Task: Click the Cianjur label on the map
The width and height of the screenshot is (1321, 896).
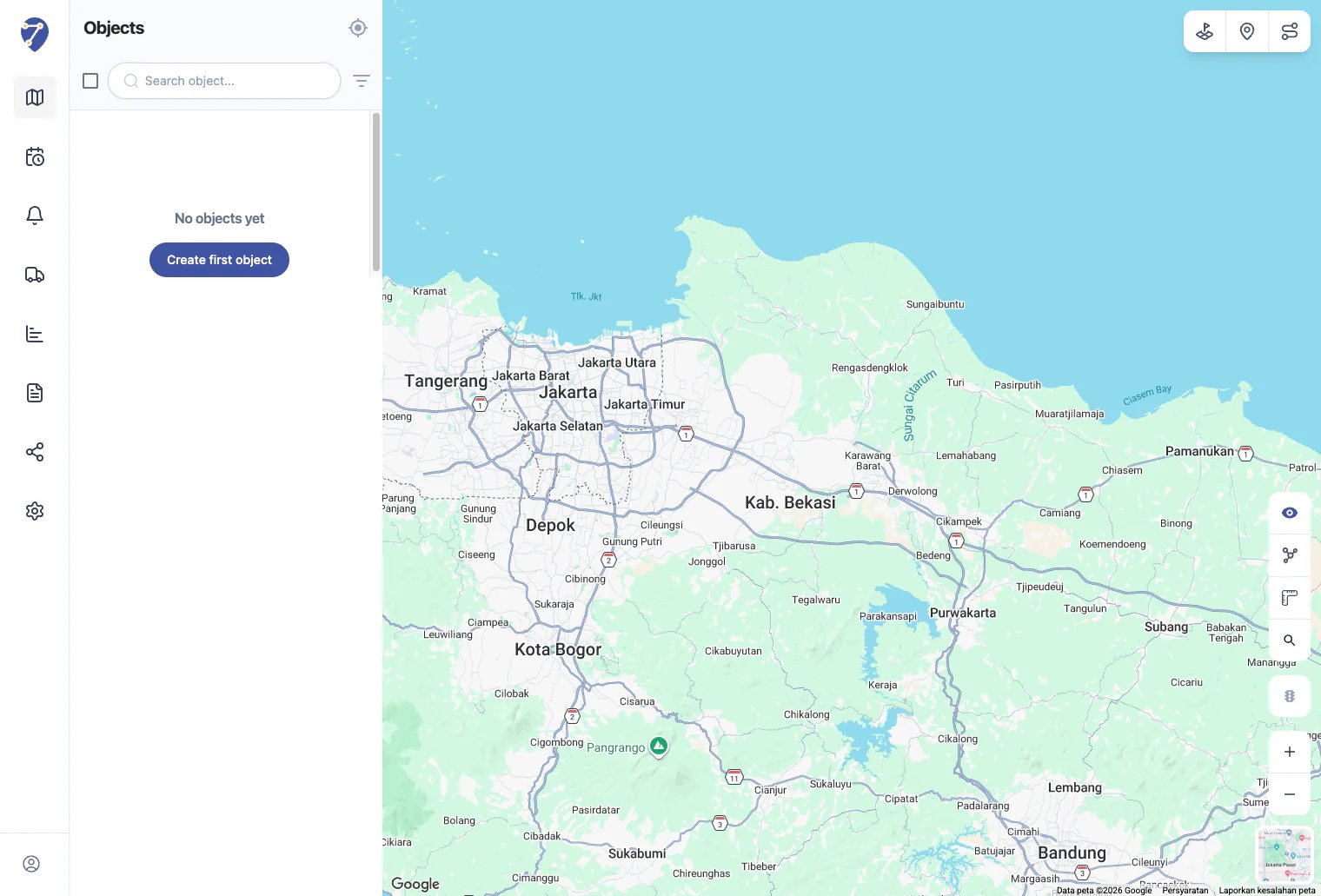Action: (770, 790)
